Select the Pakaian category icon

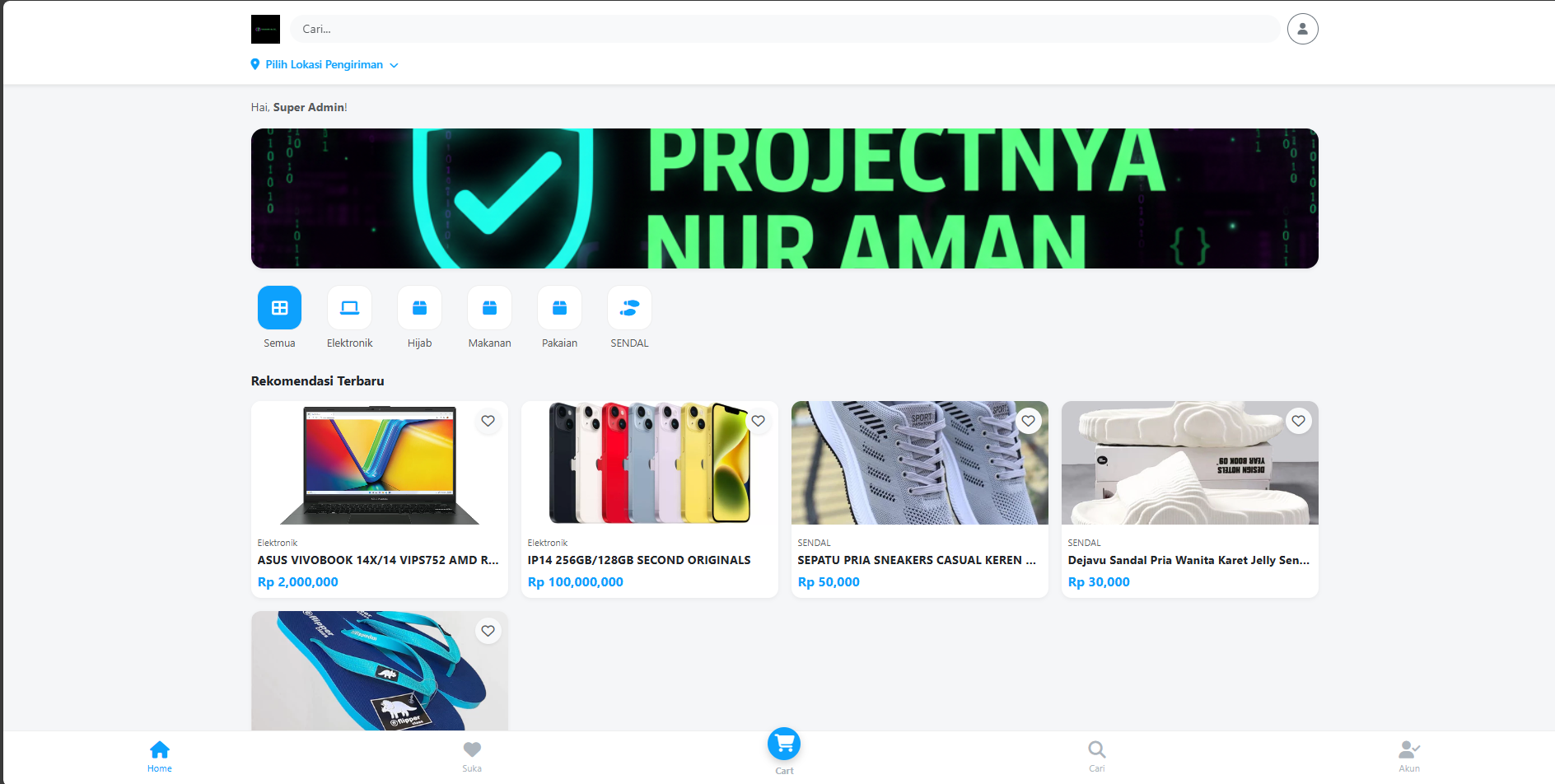pos(559,308)
